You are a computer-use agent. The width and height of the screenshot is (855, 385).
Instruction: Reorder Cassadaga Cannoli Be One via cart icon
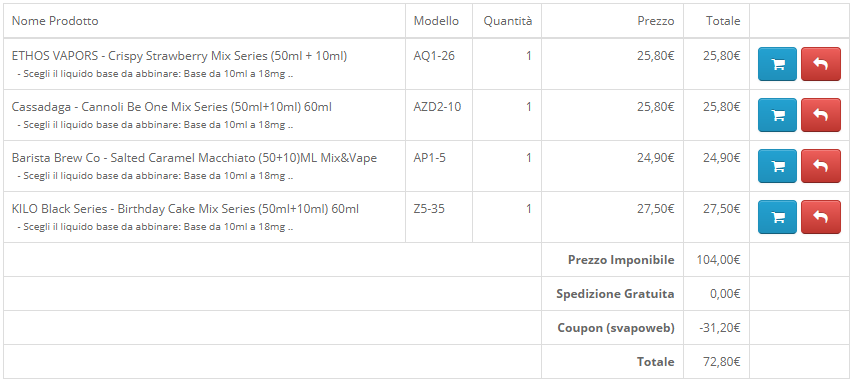pyautogui.click(x=777, y=115)
